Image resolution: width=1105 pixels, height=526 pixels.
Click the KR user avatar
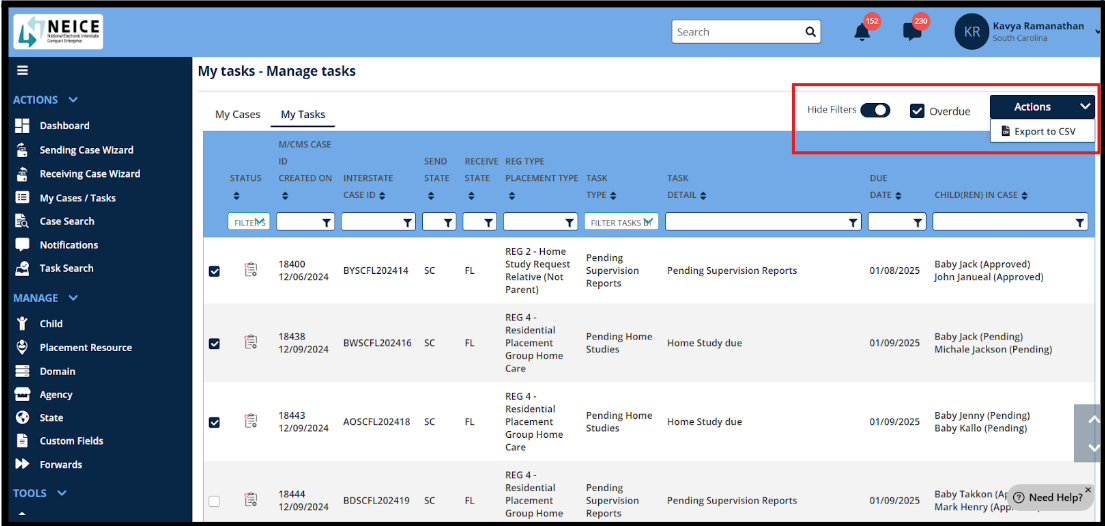[x=971, y=32]
